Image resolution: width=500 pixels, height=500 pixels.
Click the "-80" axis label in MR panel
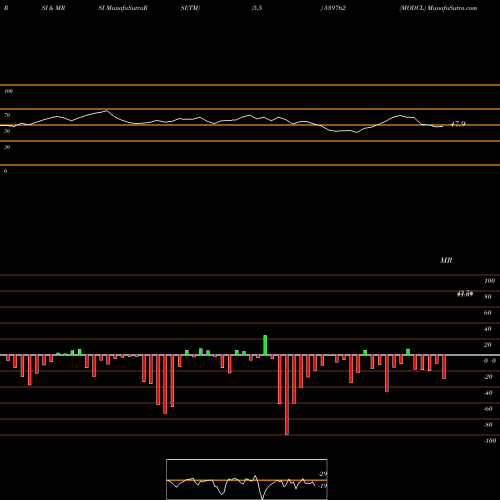click(488, 425)
